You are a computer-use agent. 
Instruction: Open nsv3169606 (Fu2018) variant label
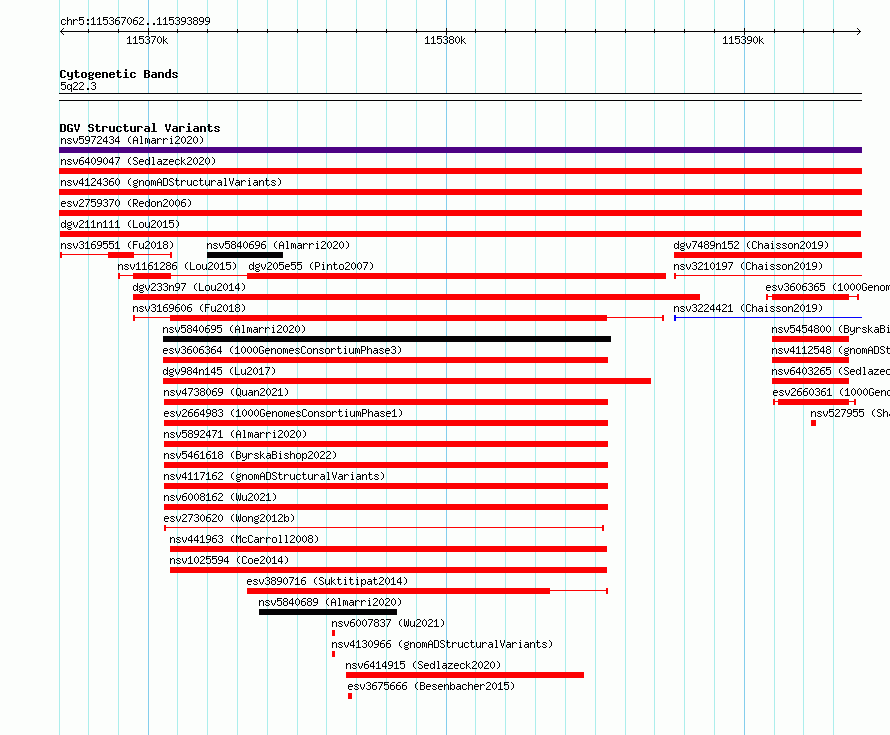point(189,308)
